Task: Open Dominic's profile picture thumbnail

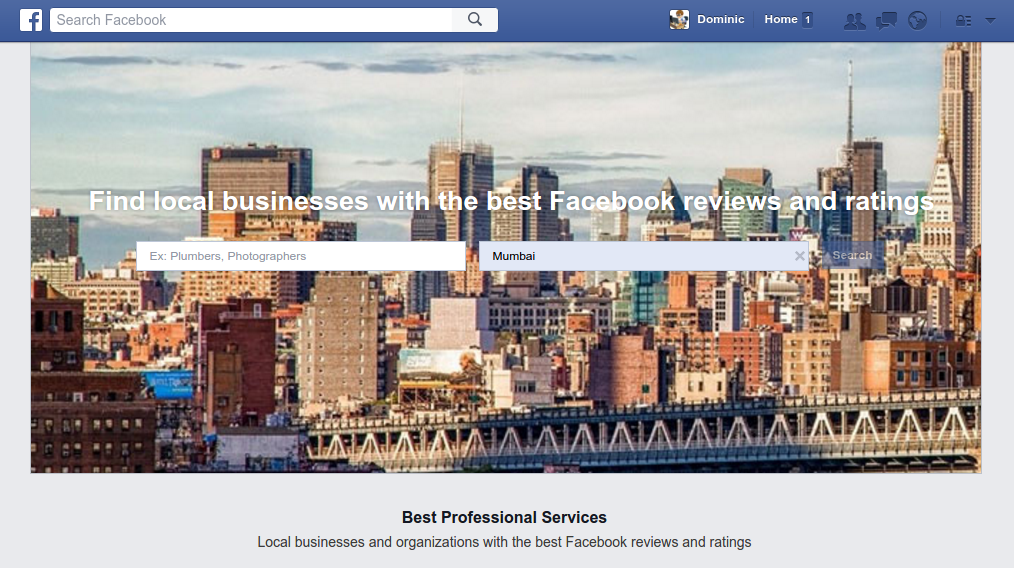Action: (x=679, y=20)
